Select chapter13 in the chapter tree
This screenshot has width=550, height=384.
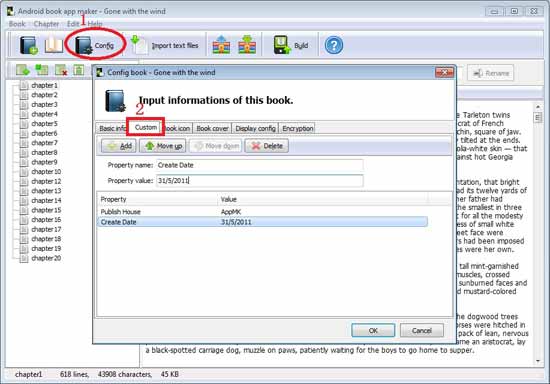[46, 191]
